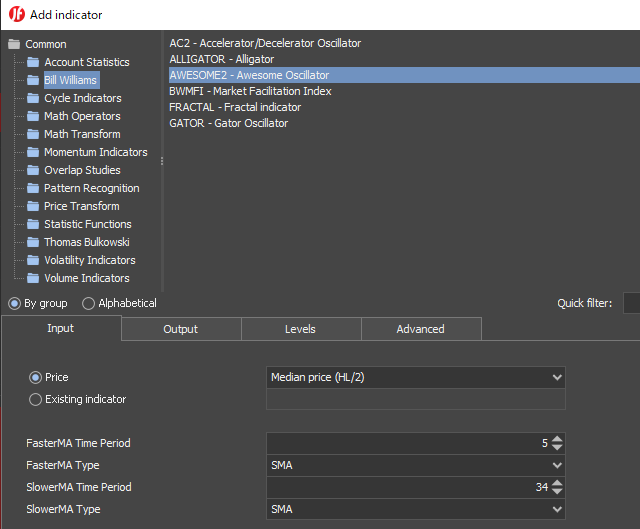Screen dimensions: 640x529
Task: Select the Account Statistics folder icon
Action: pyautogui.click(x=33, y=62)
